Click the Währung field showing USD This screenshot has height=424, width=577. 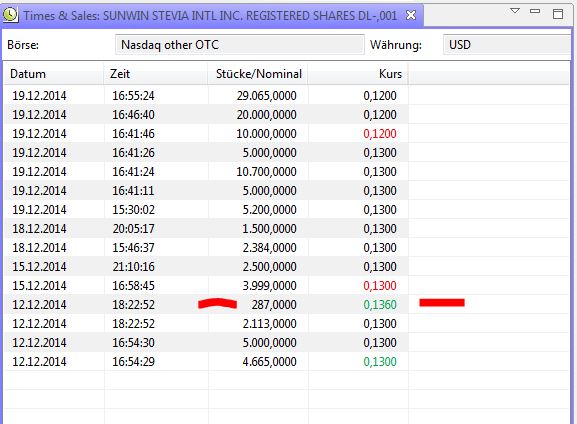pos(507,45)
